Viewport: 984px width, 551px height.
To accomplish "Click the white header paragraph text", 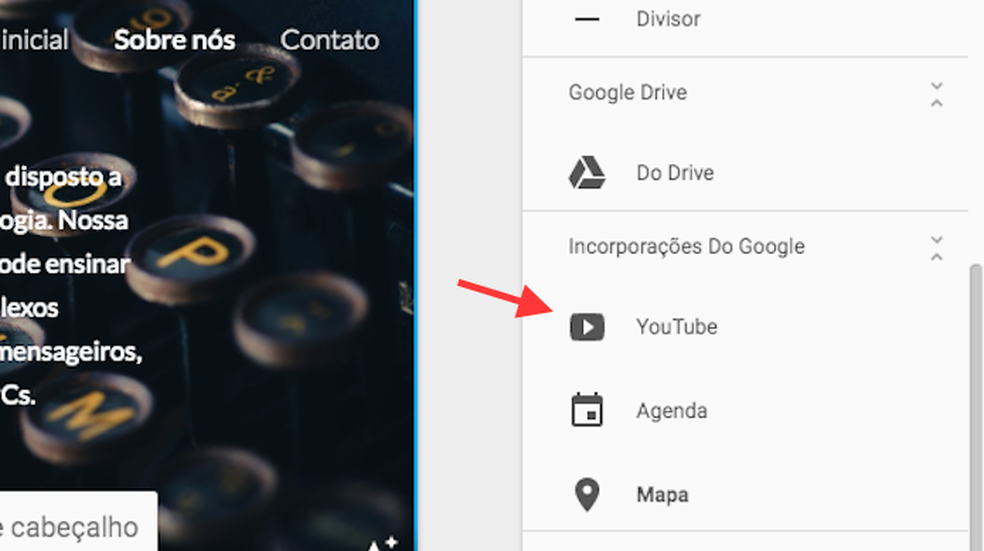I will (70, 285).
